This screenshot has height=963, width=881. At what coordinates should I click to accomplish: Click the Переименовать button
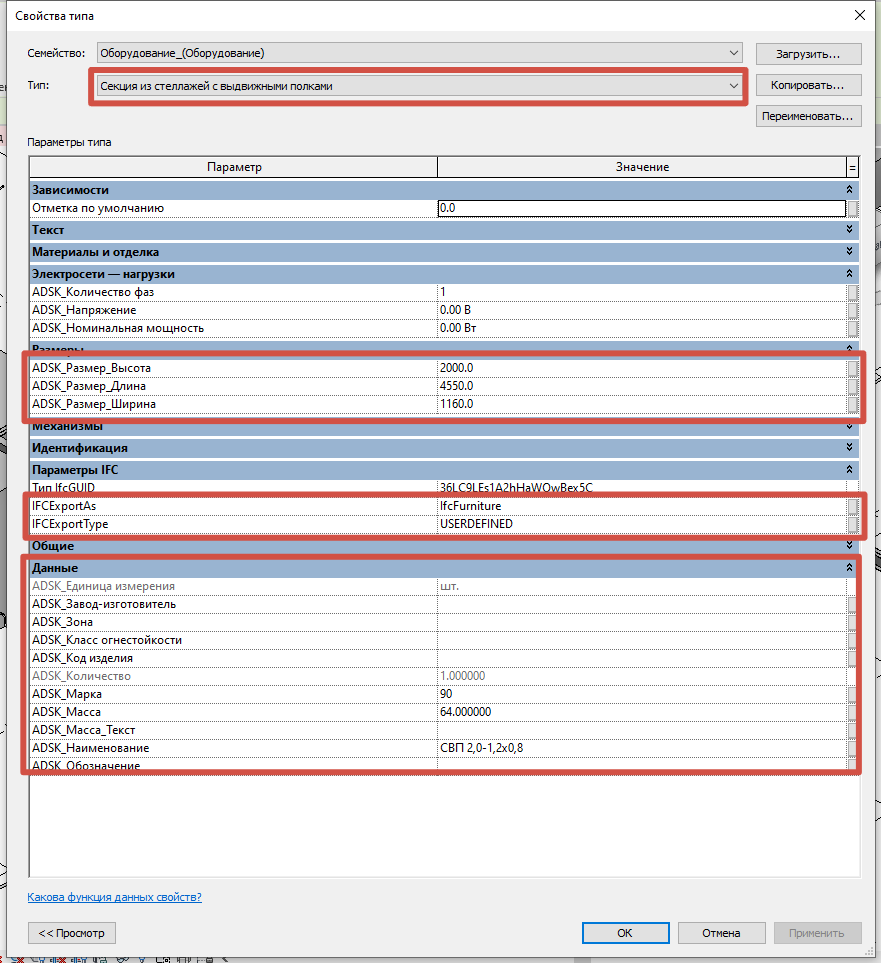tap(809, 117)
